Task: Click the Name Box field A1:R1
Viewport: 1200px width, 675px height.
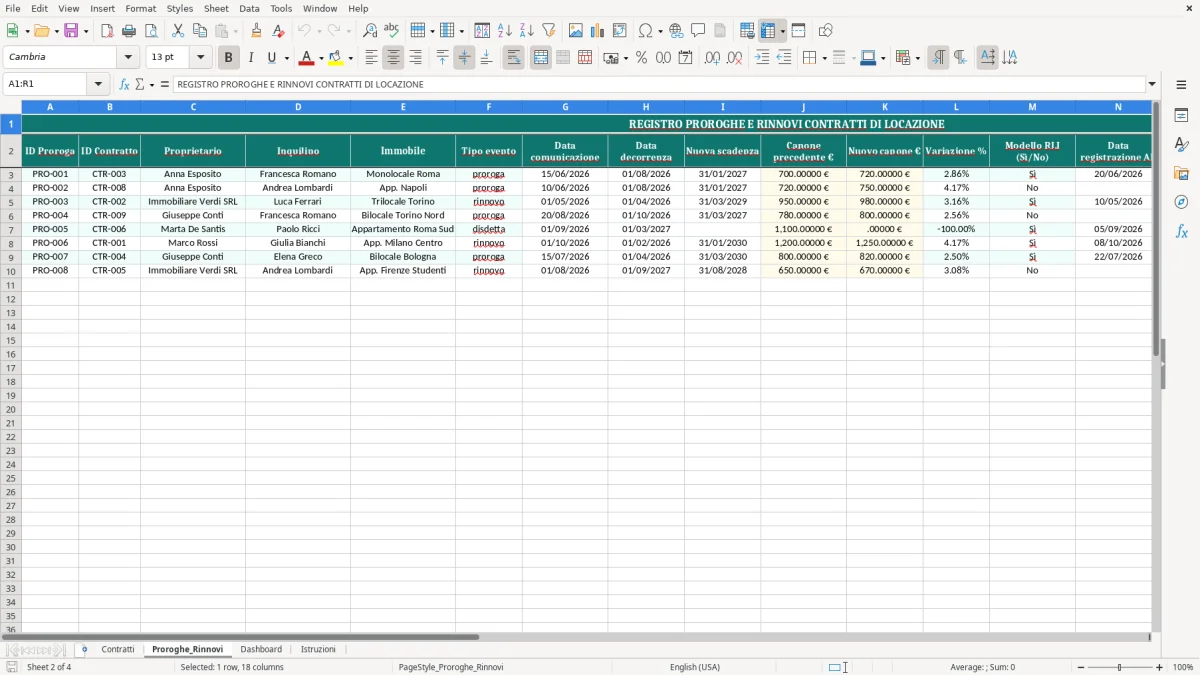Action: (x=46, y=84)
